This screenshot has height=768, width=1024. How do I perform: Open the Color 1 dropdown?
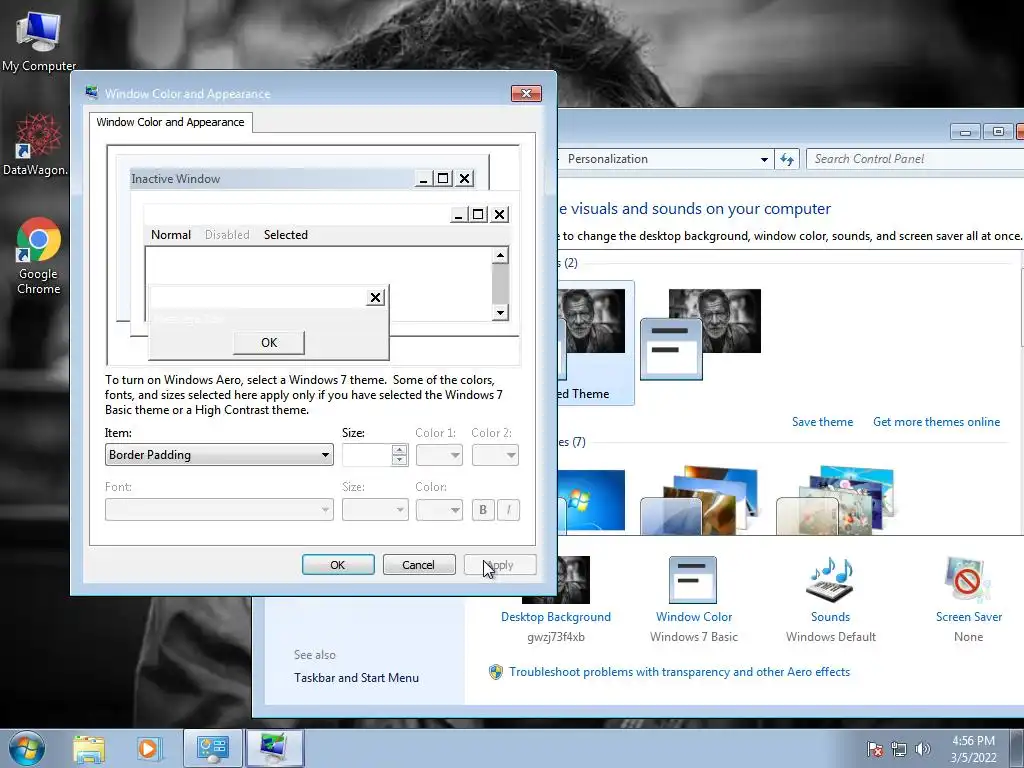[x=440, y=455]
